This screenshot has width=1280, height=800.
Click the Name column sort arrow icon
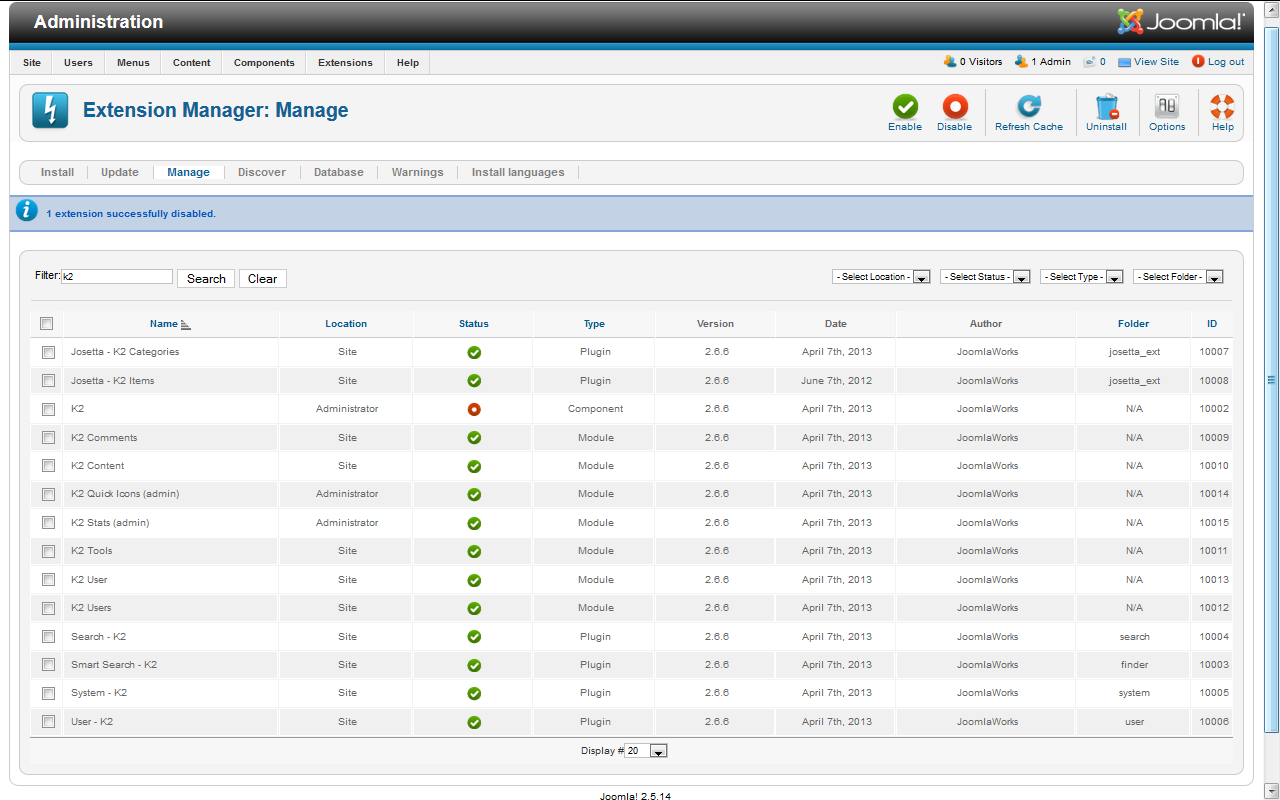[x=186, y=324]
